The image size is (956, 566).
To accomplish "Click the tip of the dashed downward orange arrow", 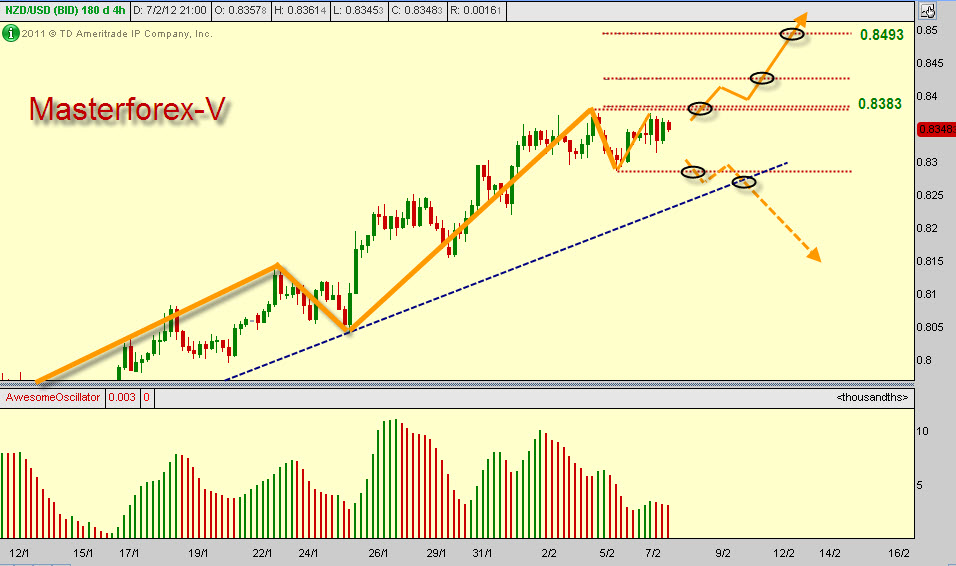I will pyautogui.click(x=817, y=259).
